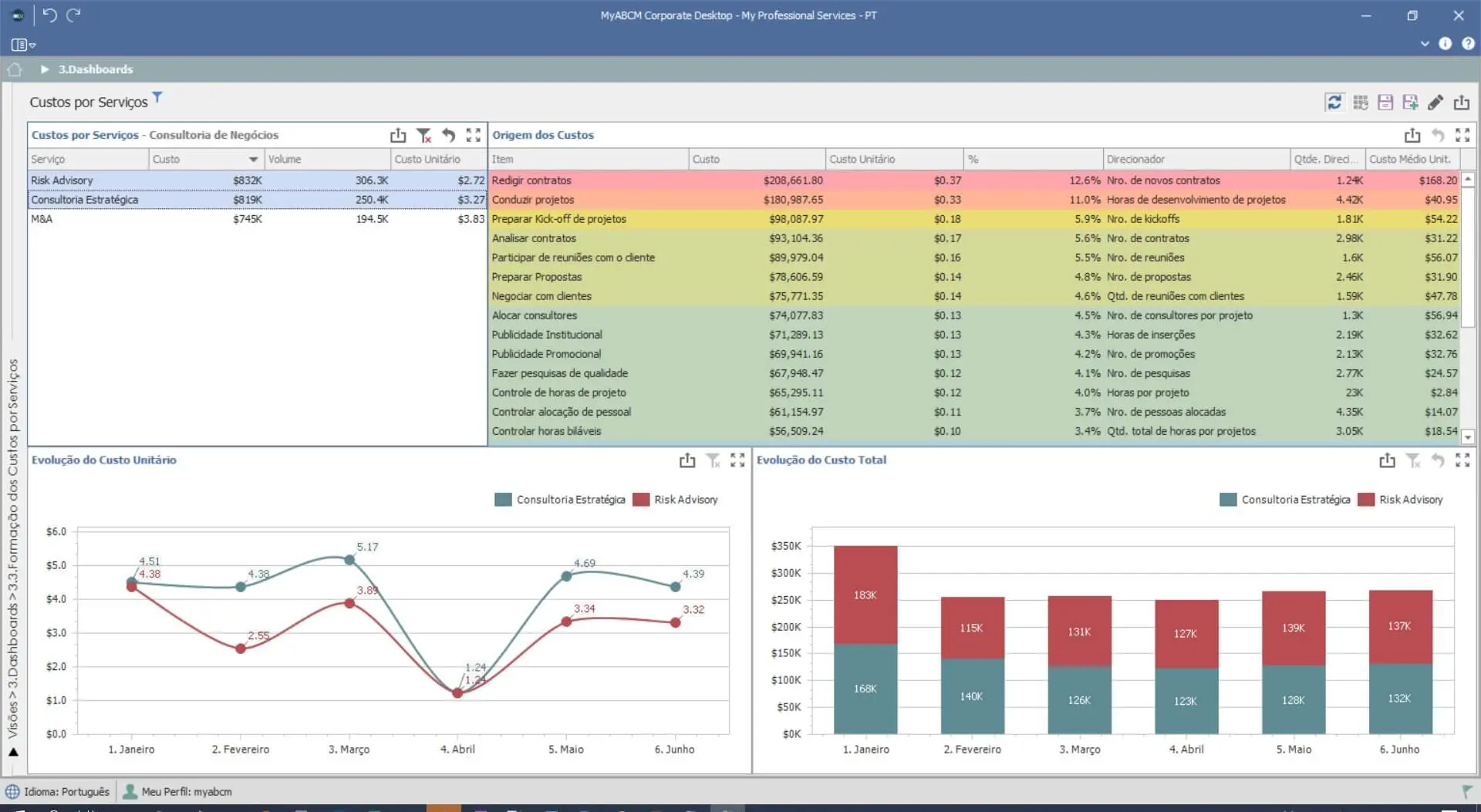Toggle the blue filter icon beside dashboard title
Viewport: 1481px width, 812px height.
click(x=157, y=97)
